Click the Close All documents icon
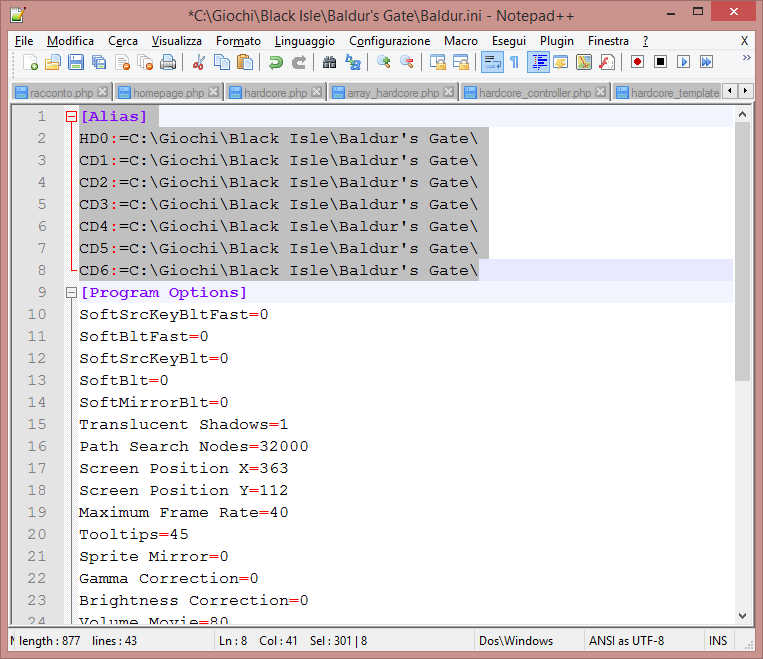Viewport: 763px width, 659px height. pos(145,62)
